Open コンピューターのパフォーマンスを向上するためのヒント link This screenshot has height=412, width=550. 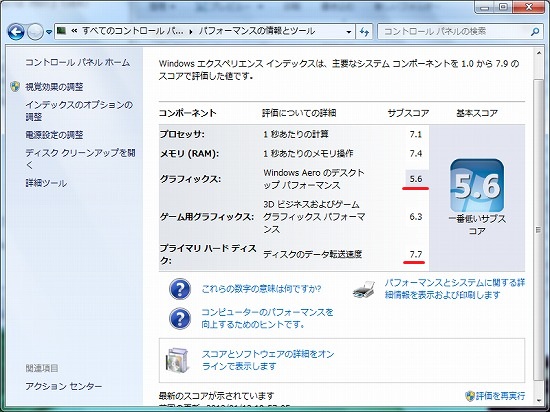pyautogui.click(x=267, y=318)
